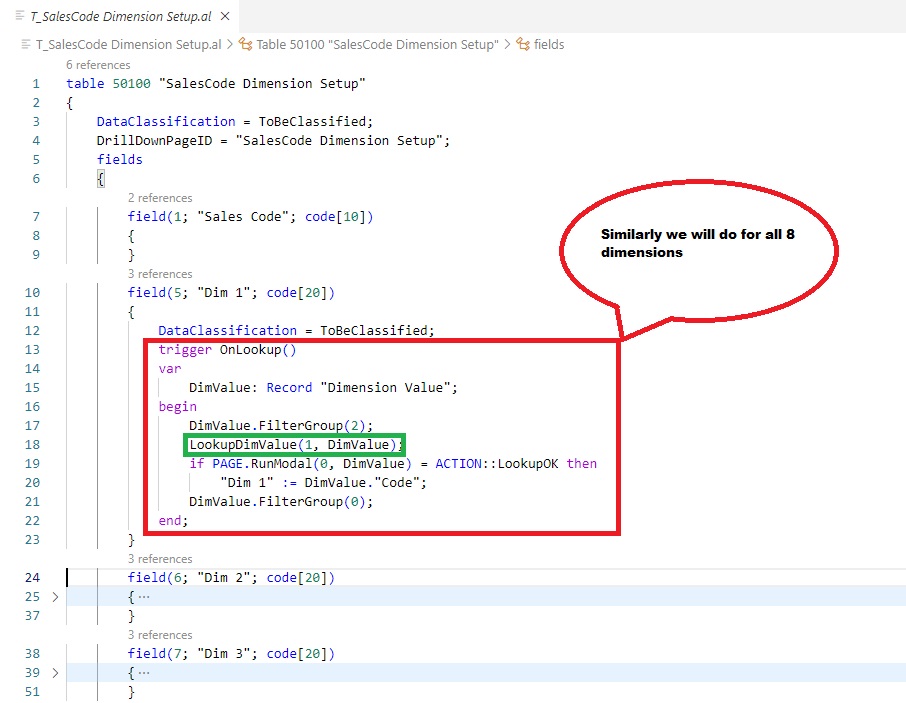Image resolution: width=906 pixels, height=703 pixels.
Task: Show the 3 references above Dim 2 field
Action: point(160,559)
